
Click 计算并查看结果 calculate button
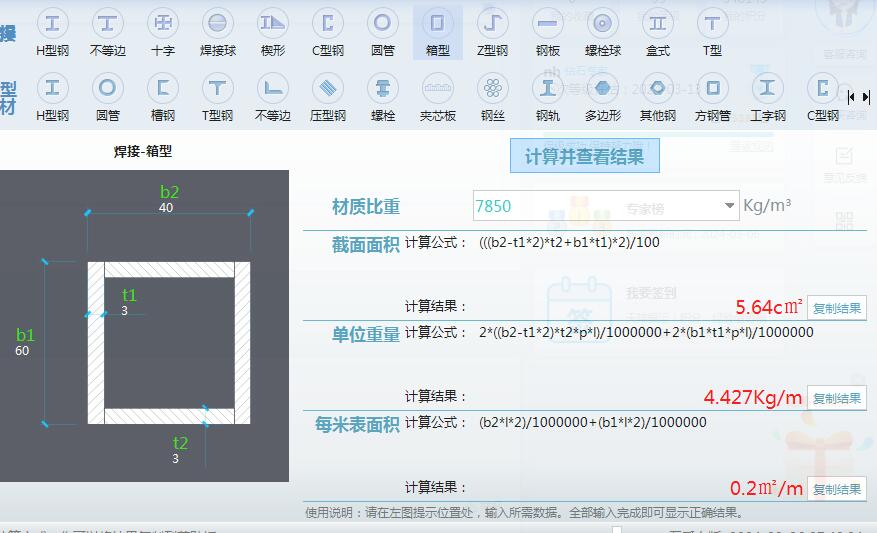coord(584,156)
